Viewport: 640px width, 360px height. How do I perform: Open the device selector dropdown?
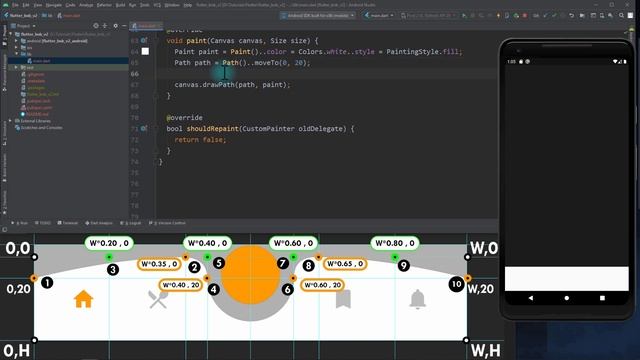tap(318, 16)
